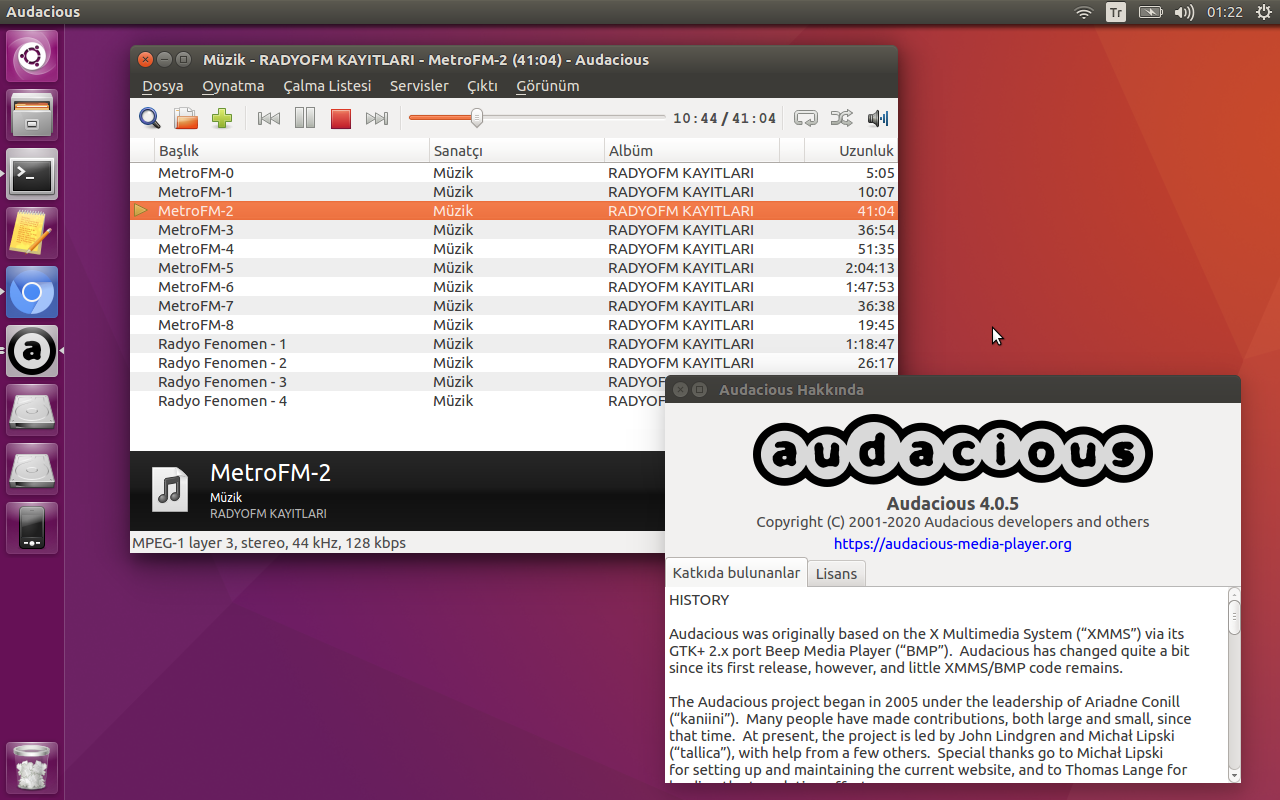Switch to the Katkıda bulunanlar tab

[736, 573]
